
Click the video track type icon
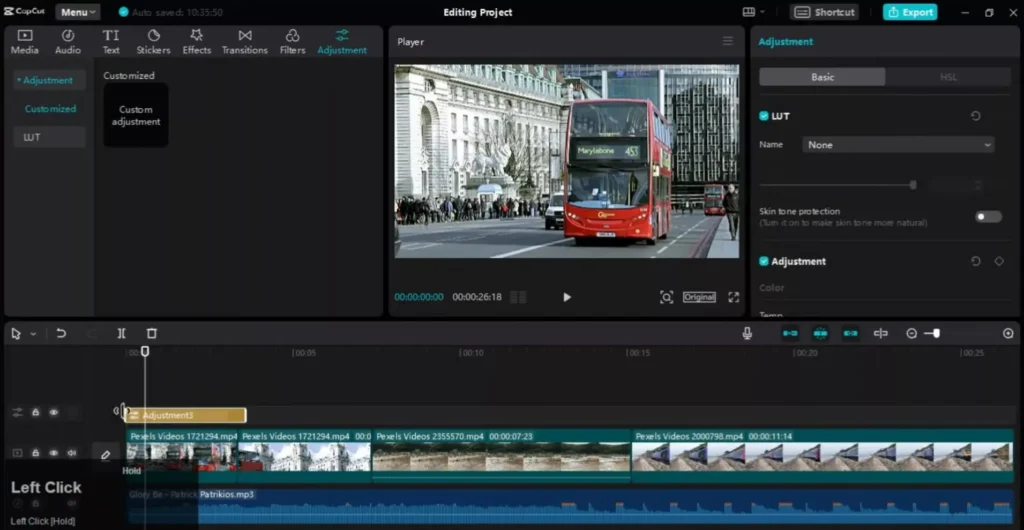18,453
